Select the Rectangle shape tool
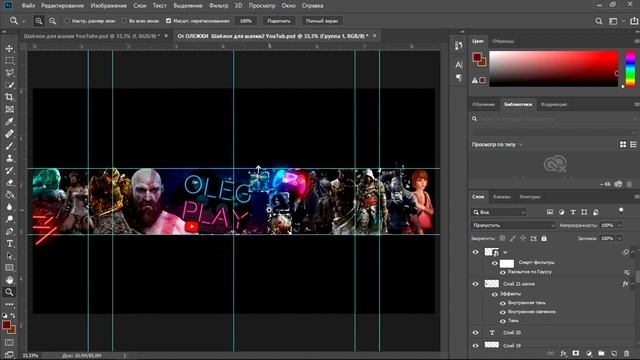The image size is (640, 360). (x=9, y=268)
